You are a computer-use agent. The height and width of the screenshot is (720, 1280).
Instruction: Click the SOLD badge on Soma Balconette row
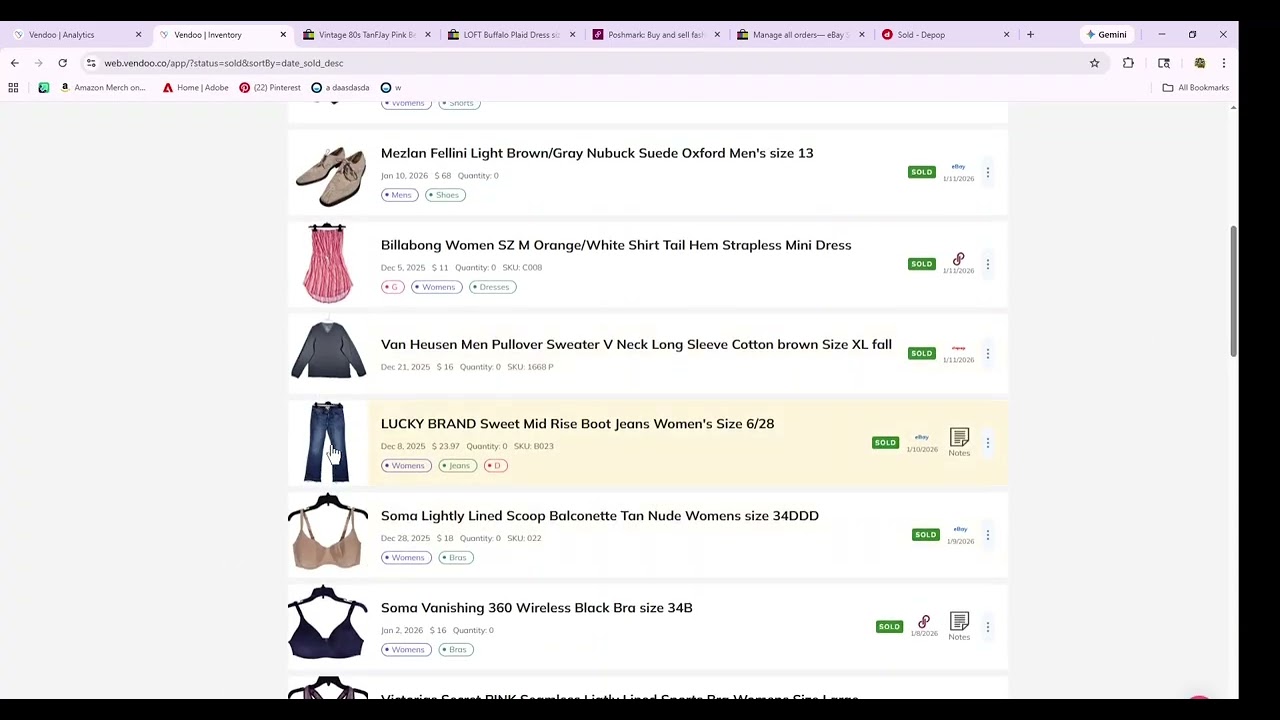[x=926, y=535]
